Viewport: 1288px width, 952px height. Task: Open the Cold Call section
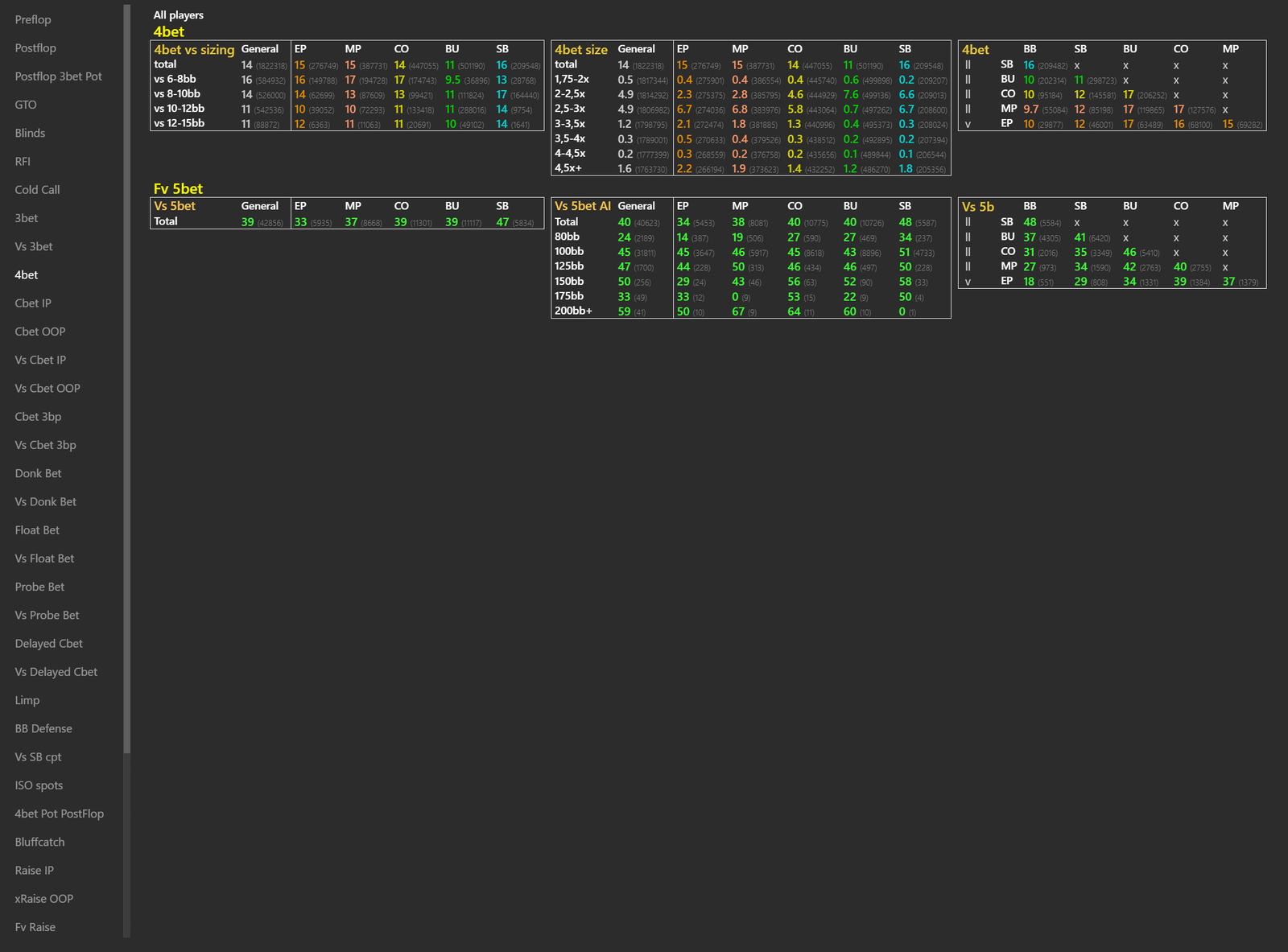(x=37, y=190)
